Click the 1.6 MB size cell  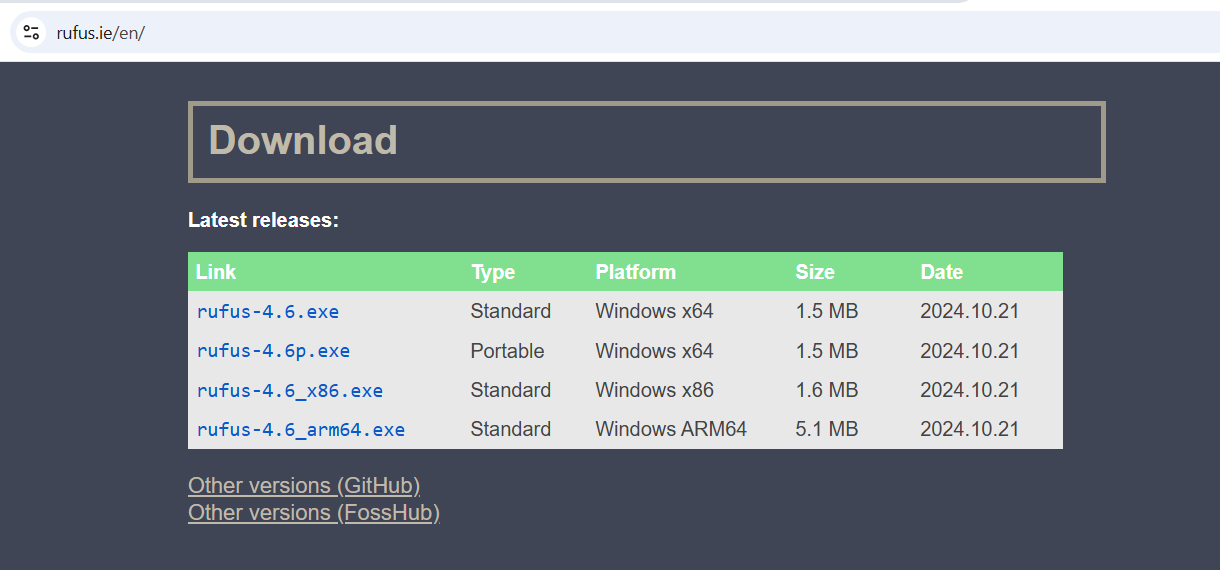(x=827, y=390)
